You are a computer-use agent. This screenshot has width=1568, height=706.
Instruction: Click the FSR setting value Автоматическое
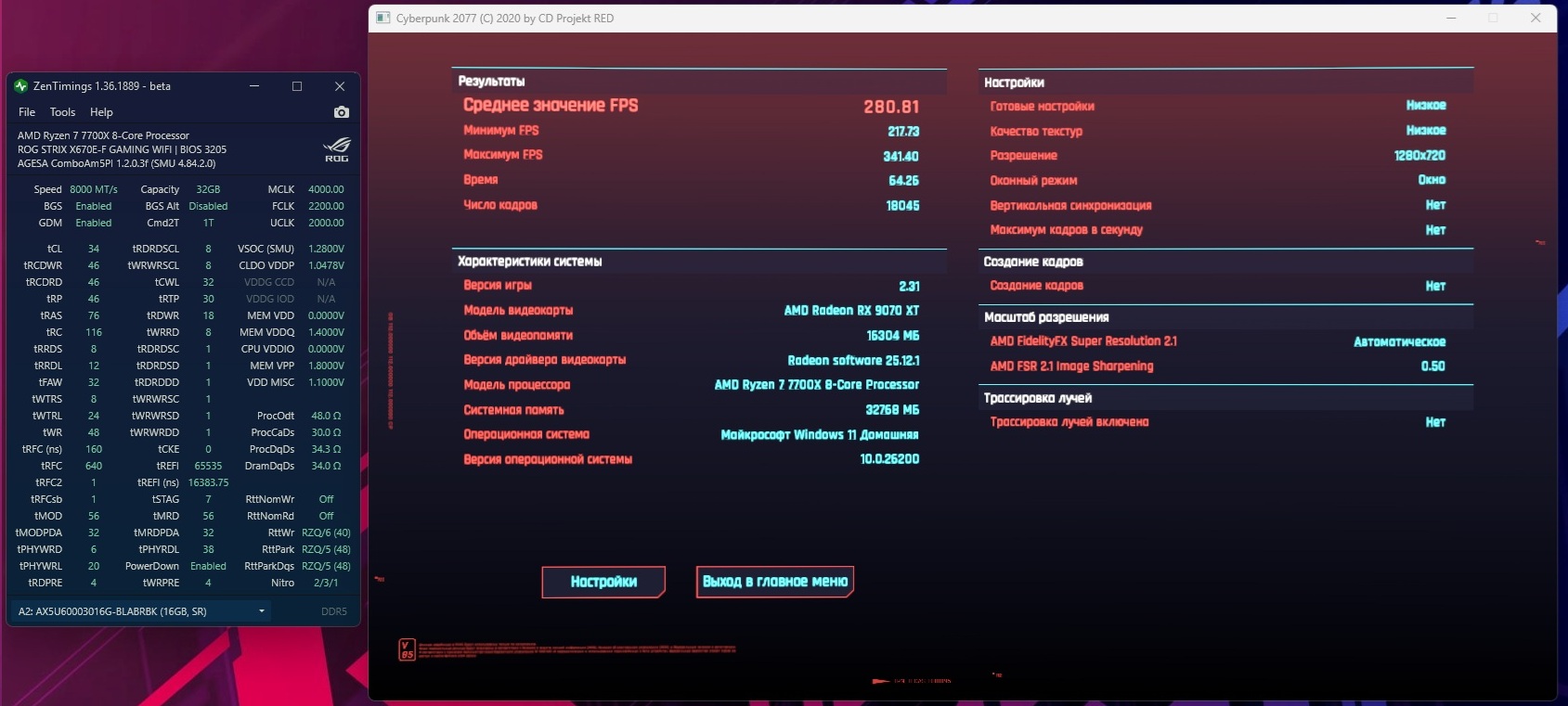click(x=1399, y=342)
